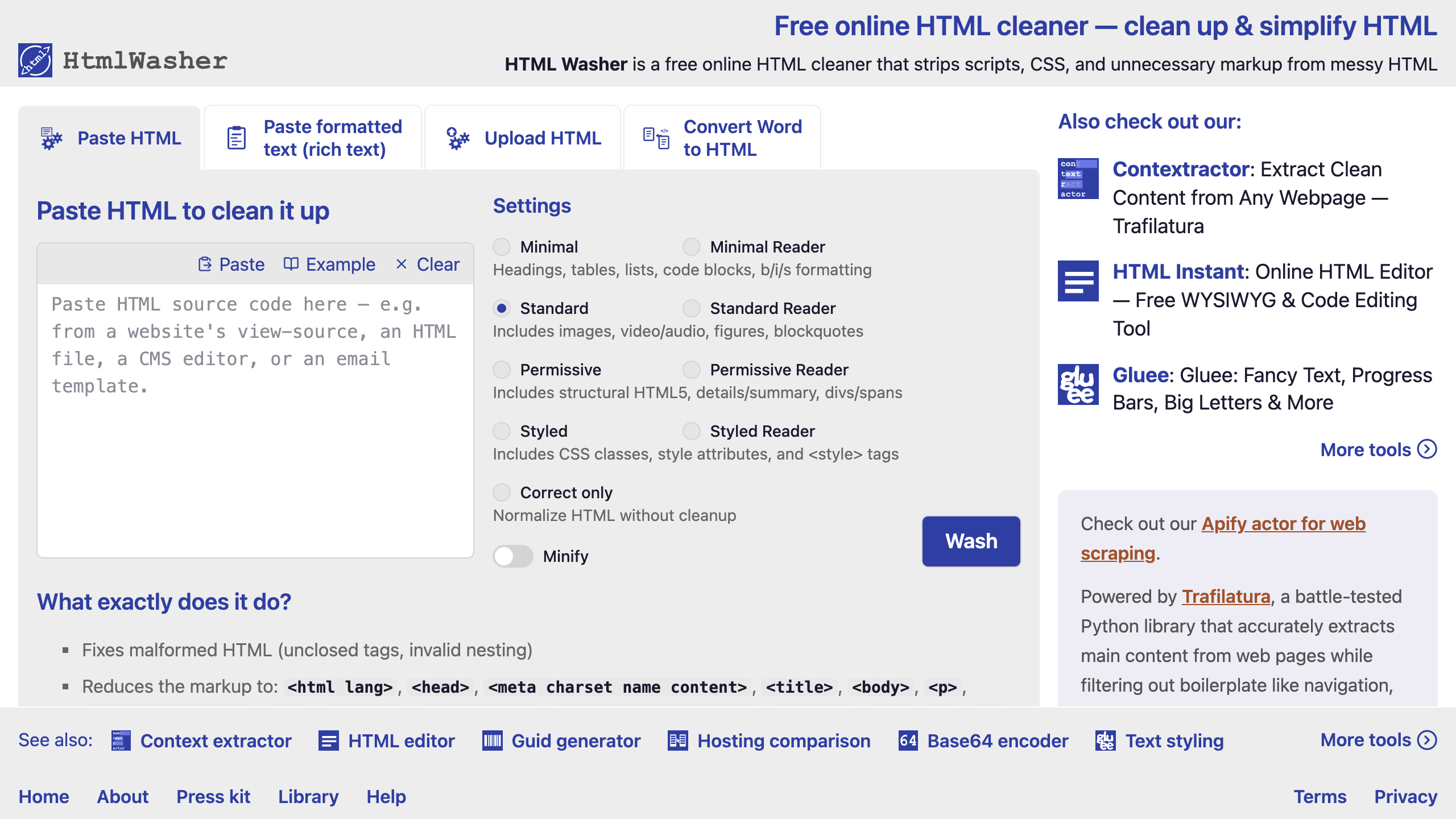
Task: Click the HTML Instant logo icon
Action: pos(1078,281)
